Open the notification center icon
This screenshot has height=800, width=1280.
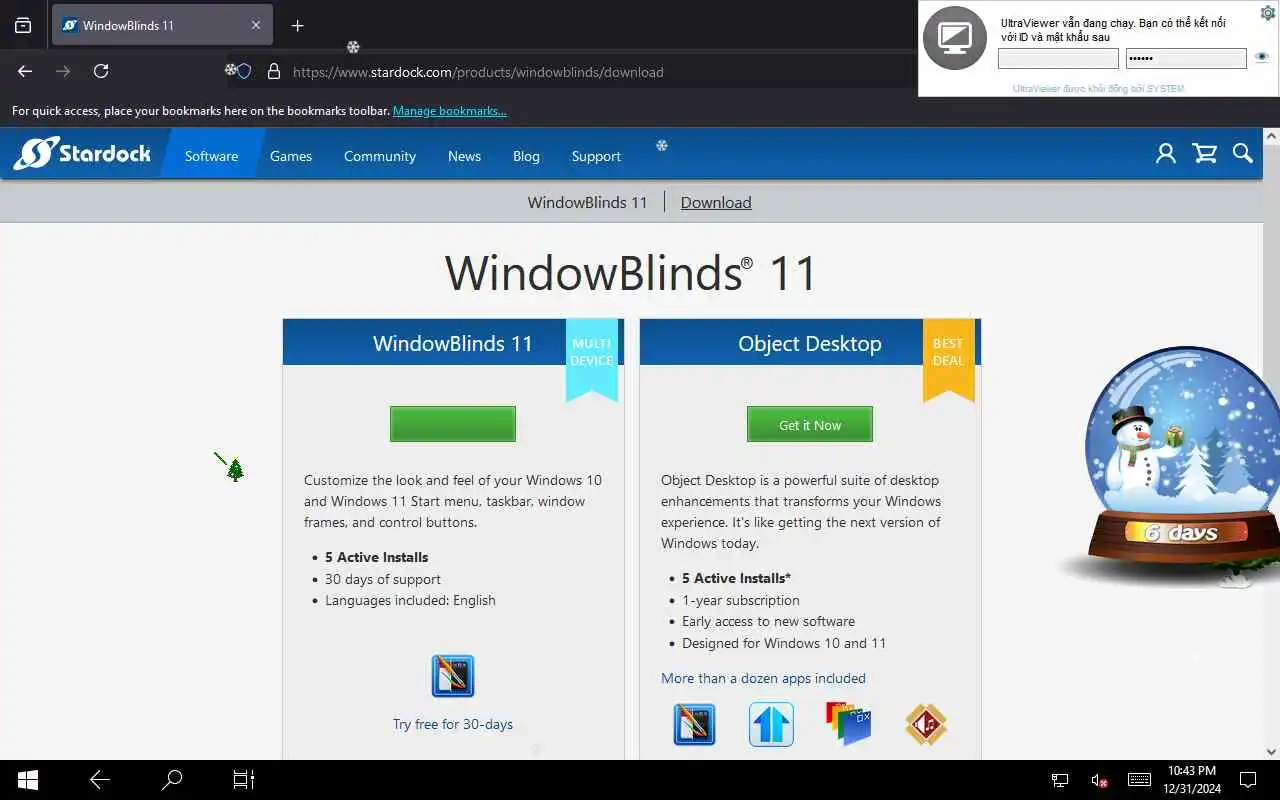tap(1248, 780)
